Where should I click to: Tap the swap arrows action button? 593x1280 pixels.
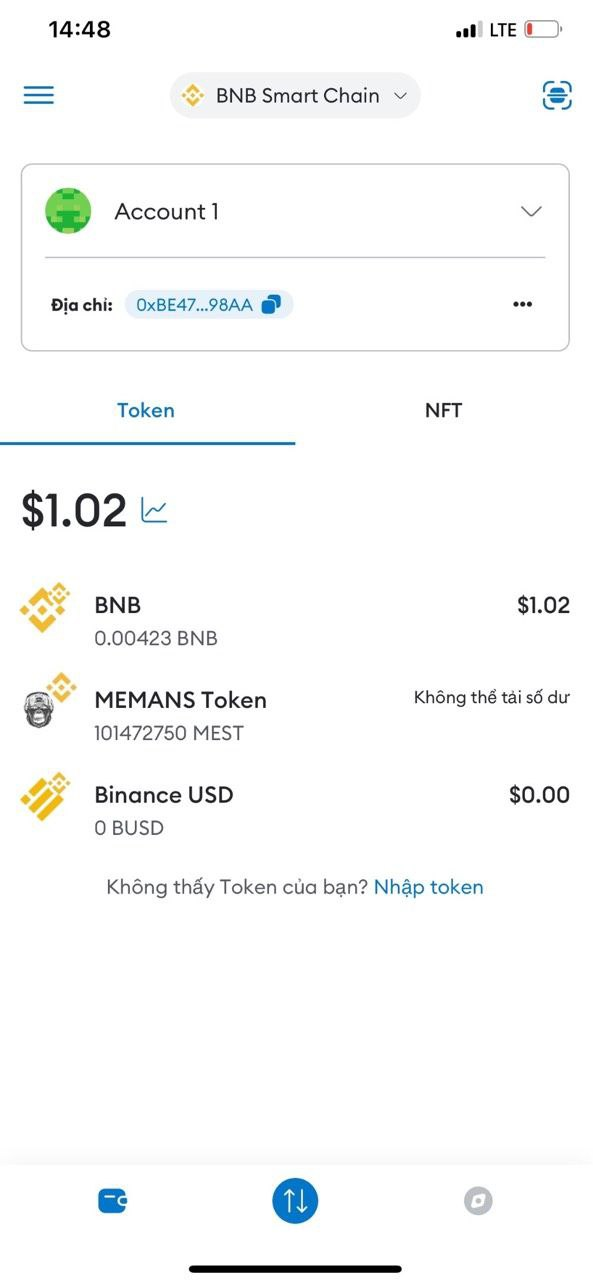295,1200
